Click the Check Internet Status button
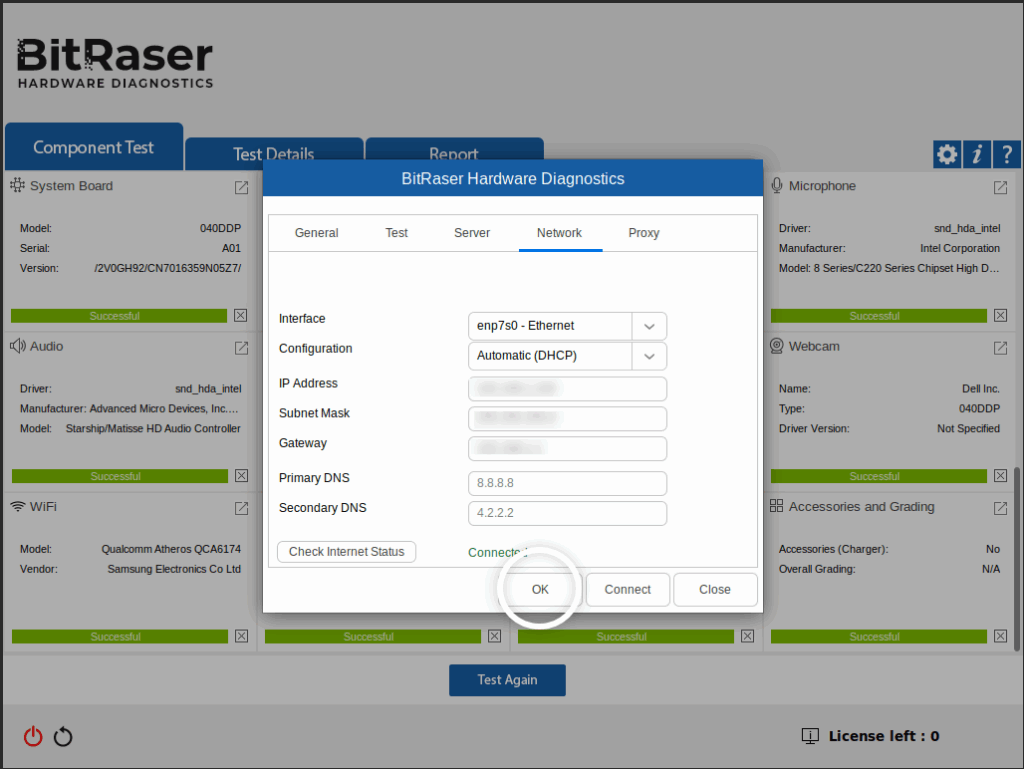Screen dimensions: 1024x769 (347, 552)
